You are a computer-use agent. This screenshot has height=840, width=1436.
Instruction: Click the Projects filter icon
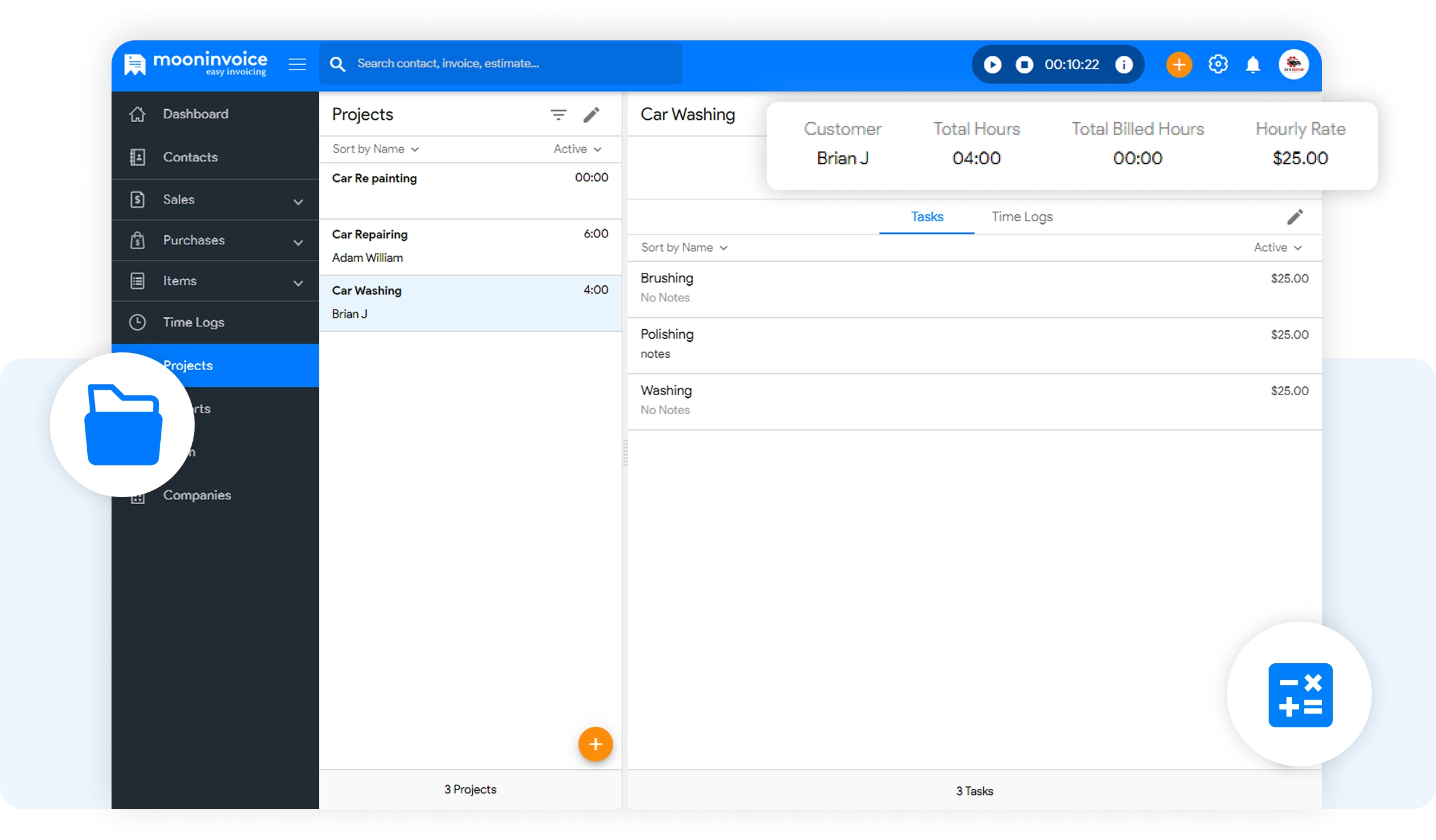pos(558,114)
